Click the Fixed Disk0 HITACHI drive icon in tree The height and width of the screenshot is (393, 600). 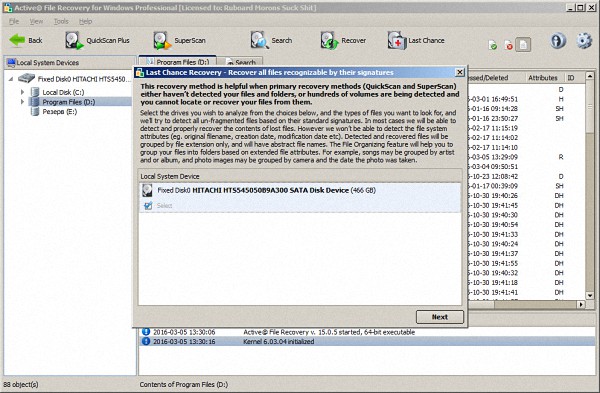(x=26, y=78)
